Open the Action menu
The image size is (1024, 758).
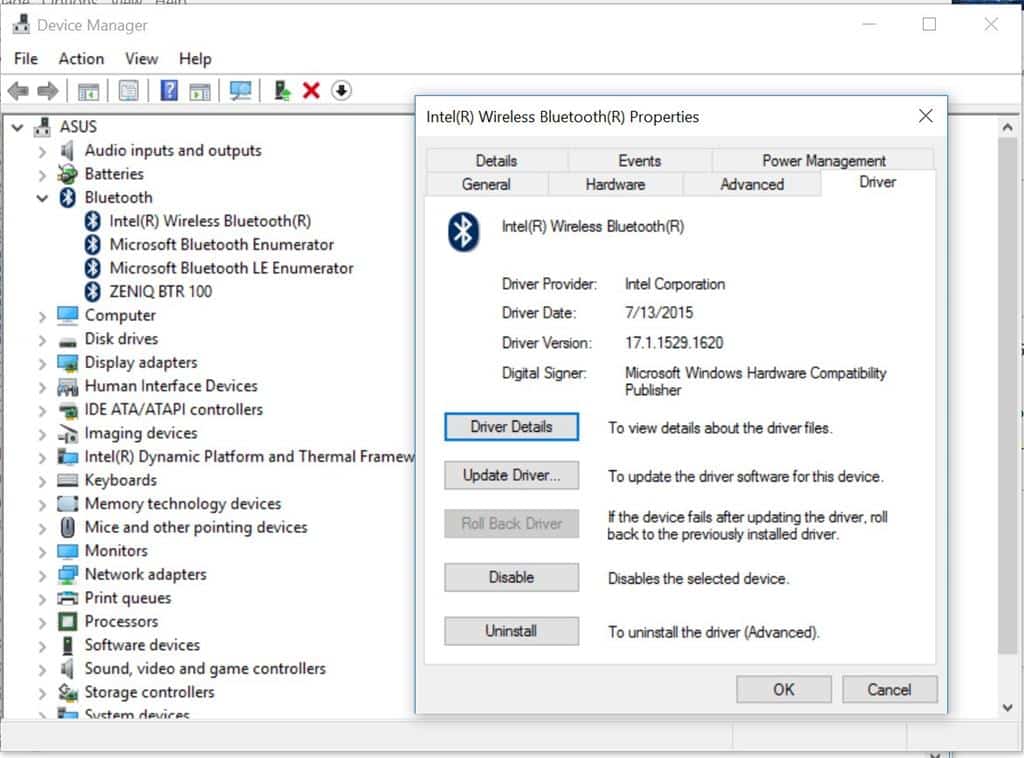click(81, 59)
